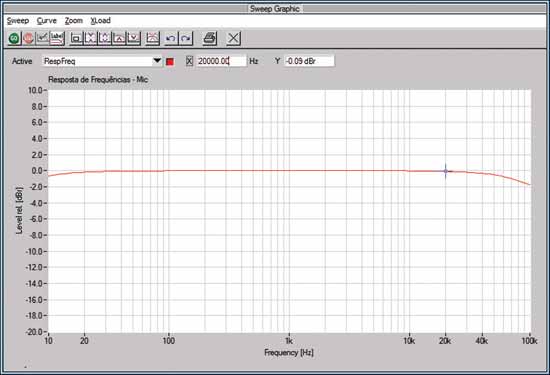Click the X close icon in toolbar
The width and height of the screenshot is (550, 375).
[x=234, y=38]
